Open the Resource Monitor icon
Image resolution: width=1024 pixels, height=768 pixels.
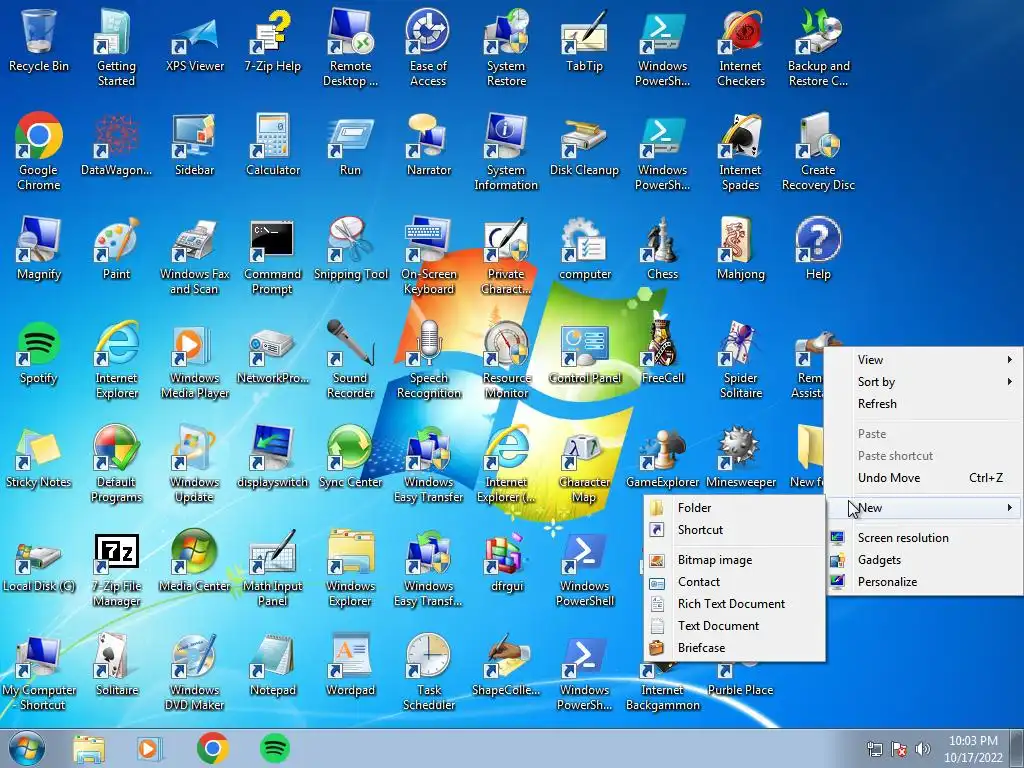[x=506, y=360]
